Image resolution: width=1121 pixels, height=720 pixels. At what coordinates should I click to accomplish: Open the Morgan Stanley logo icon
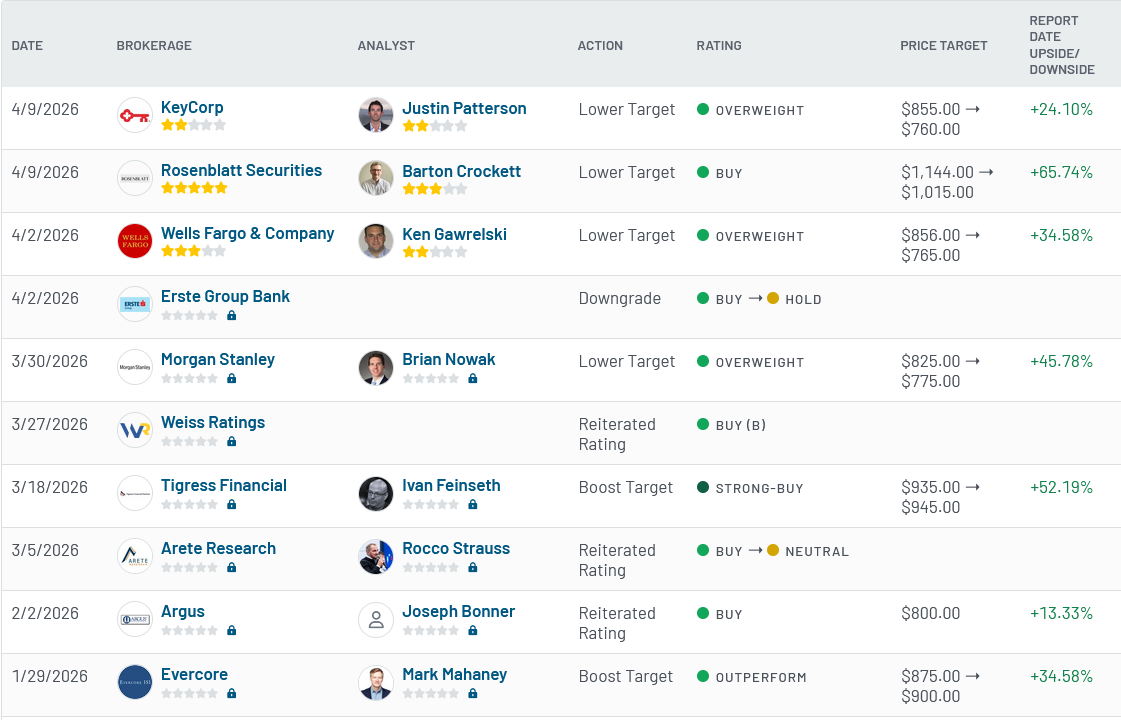(134, 367)
